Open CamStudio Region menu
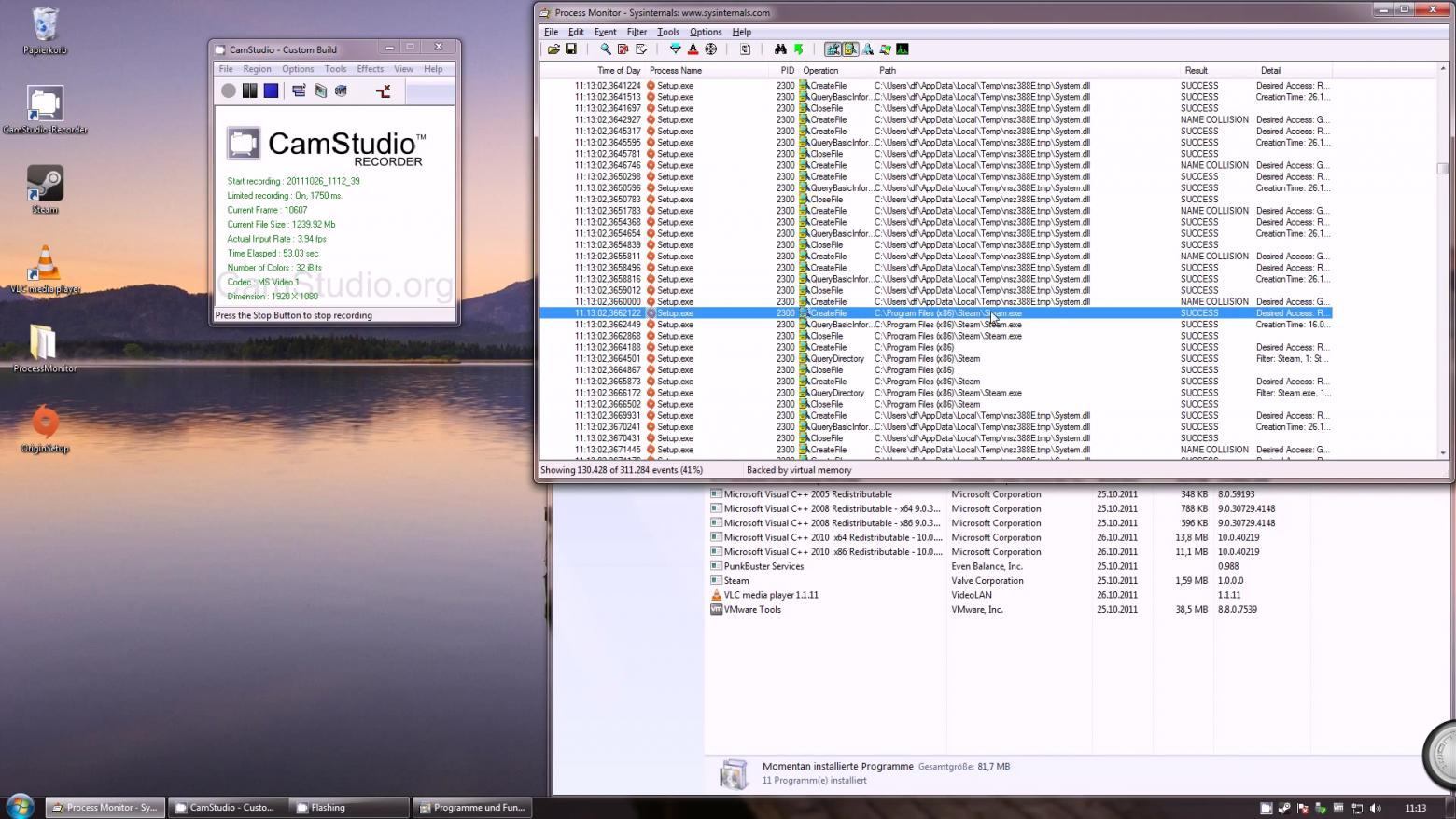1456x819 pixels. click(x=257, y=69)
